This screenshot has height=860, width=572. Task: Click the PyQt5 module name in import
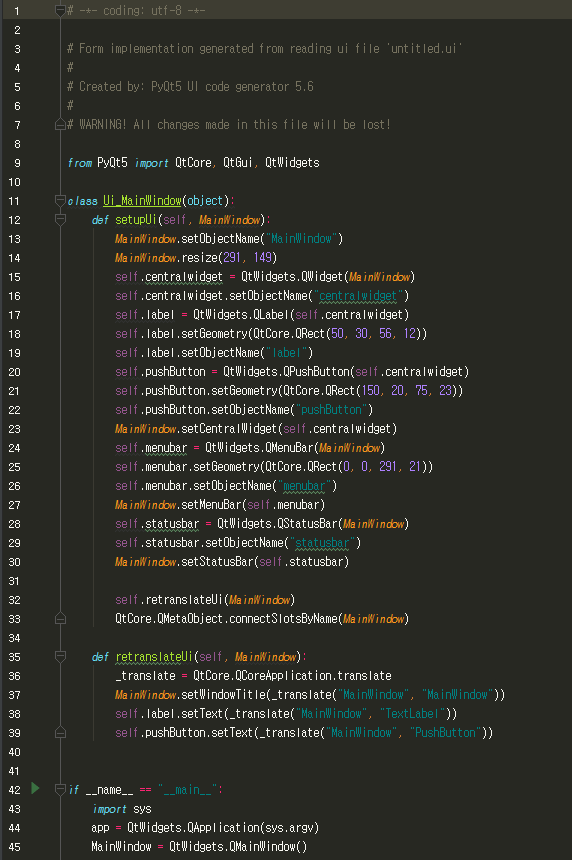pos(112,163)
